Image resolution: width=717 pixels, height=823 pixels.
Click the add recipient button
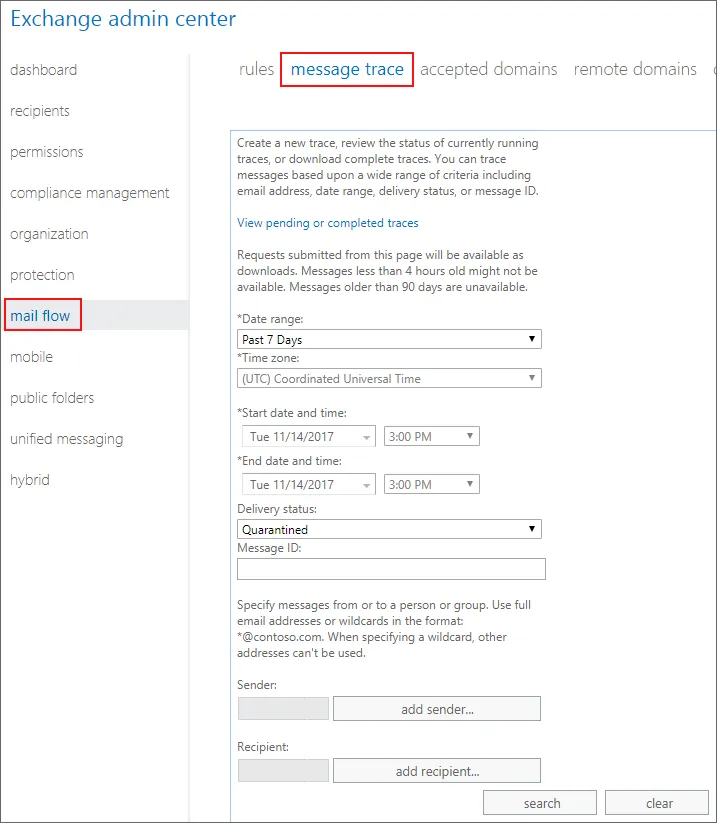437,771
